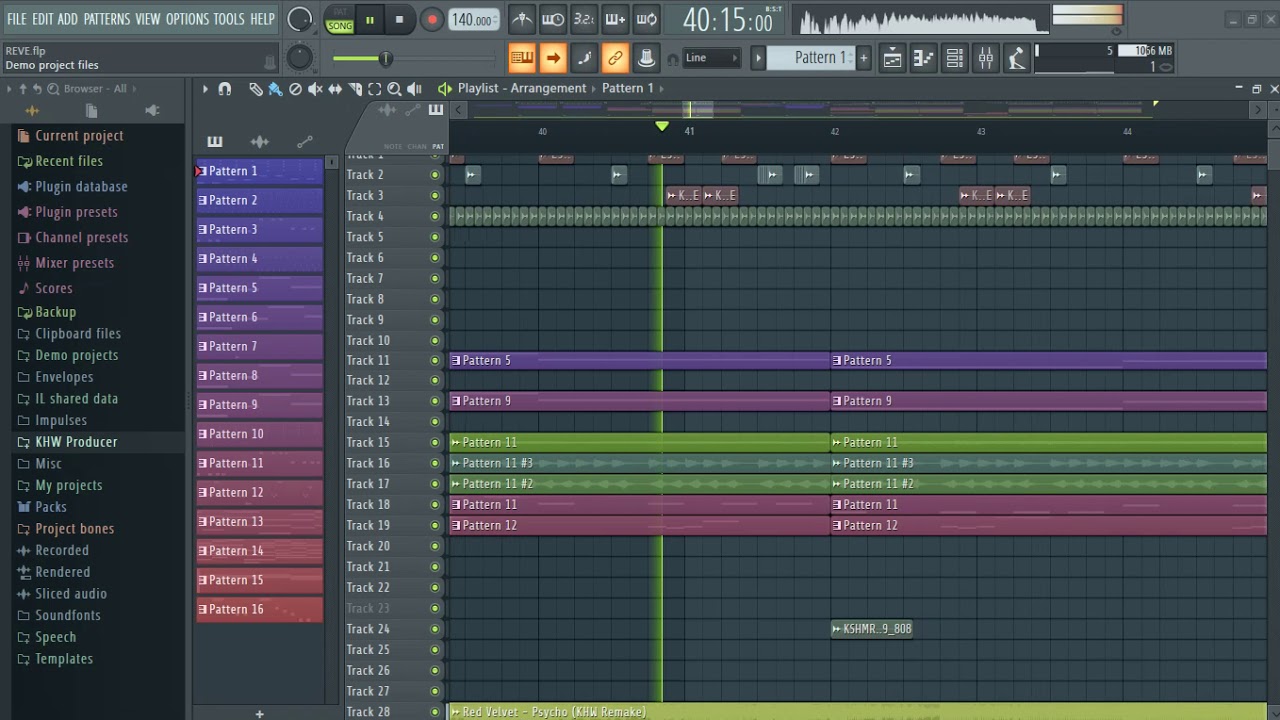Show audio clips in the picker panel
1280x720 pixels.
260,142
